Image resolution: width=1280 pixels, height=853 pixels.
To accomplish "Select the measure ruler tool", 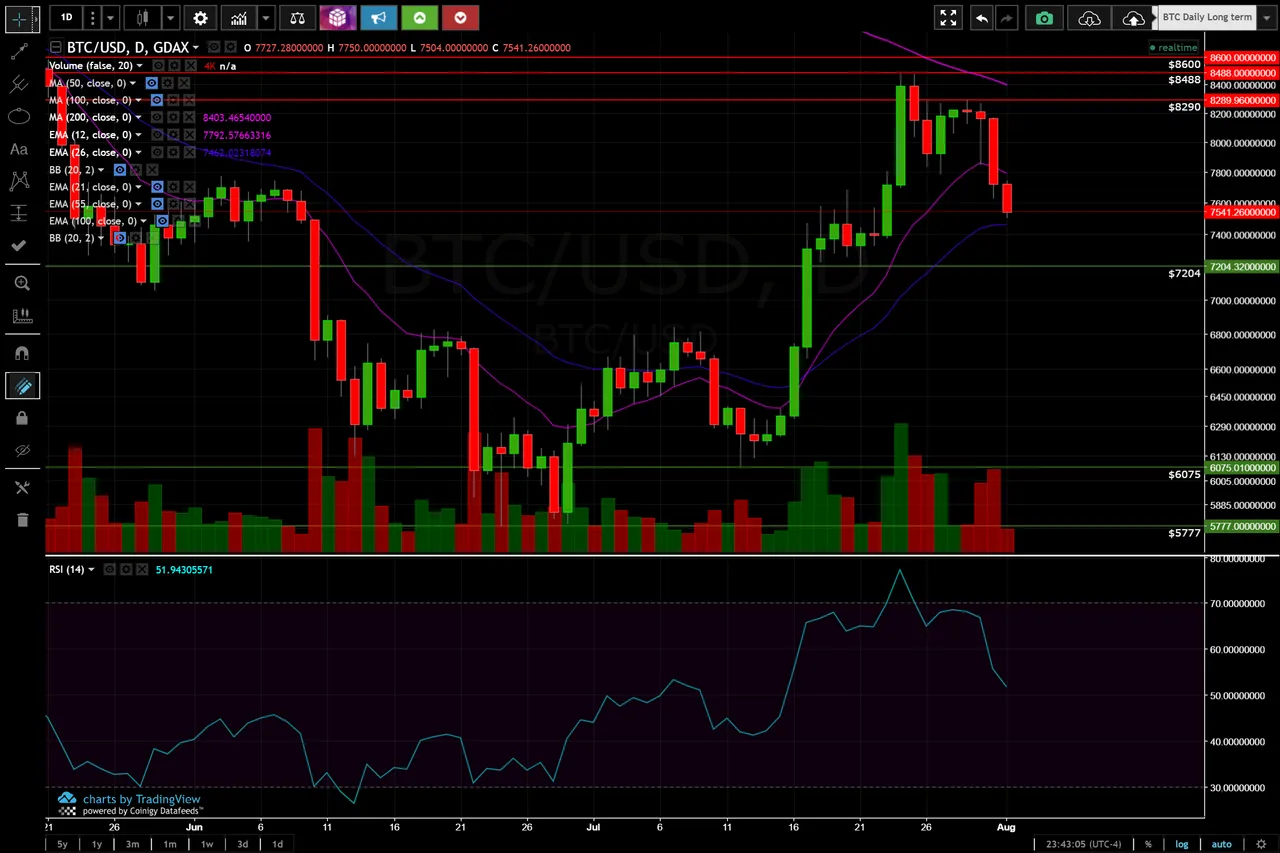I will point(21,316).
